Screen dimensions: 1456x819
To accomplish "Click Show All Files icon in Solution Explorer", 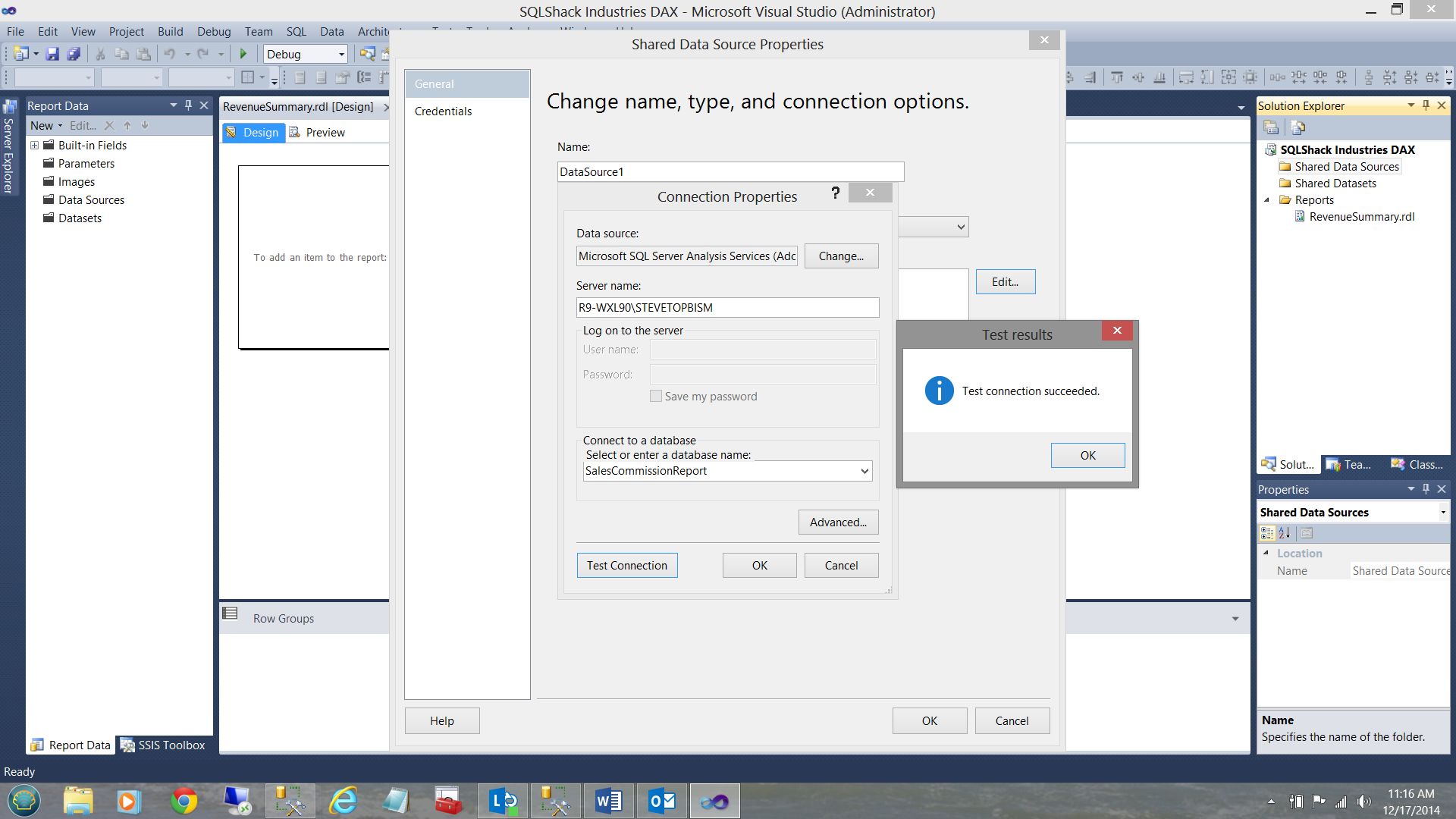I will 1298,127.
